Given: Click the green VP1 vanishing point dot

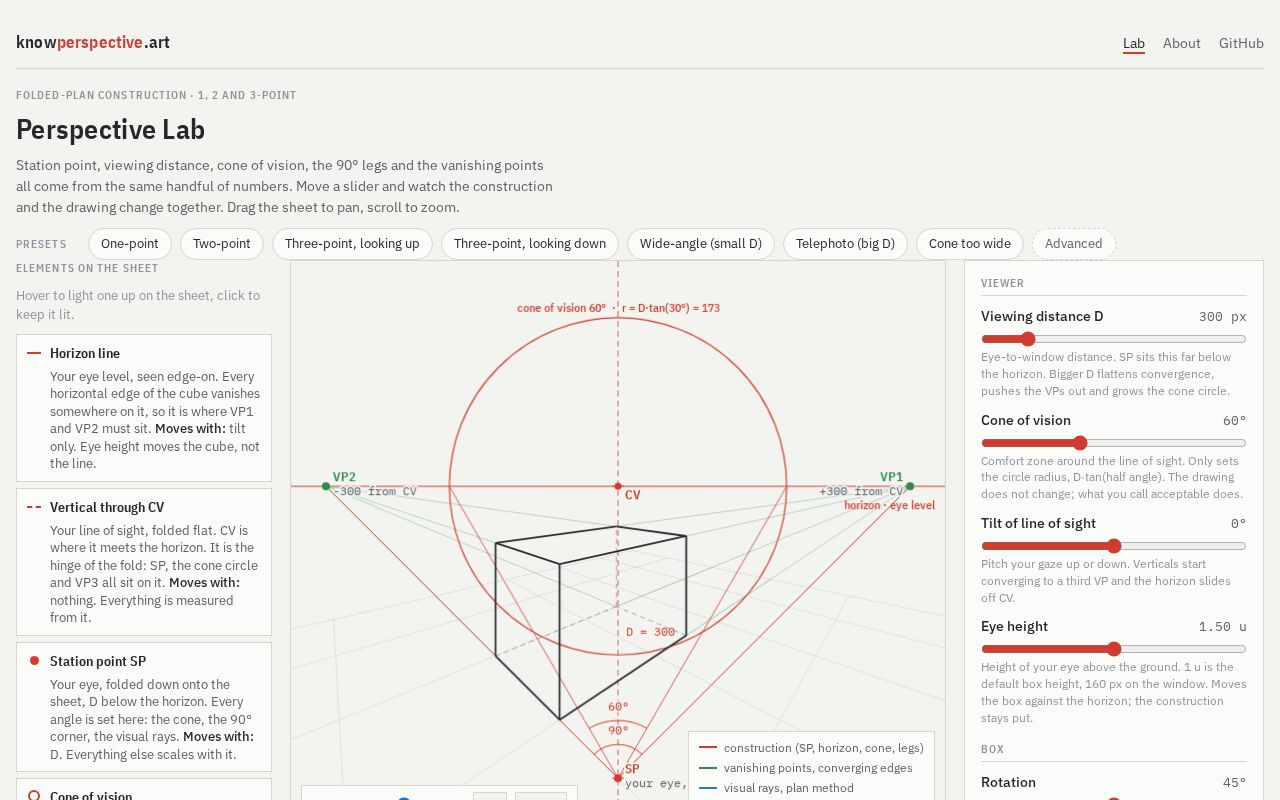Looking at the screenshot, I should click(909, 486).
